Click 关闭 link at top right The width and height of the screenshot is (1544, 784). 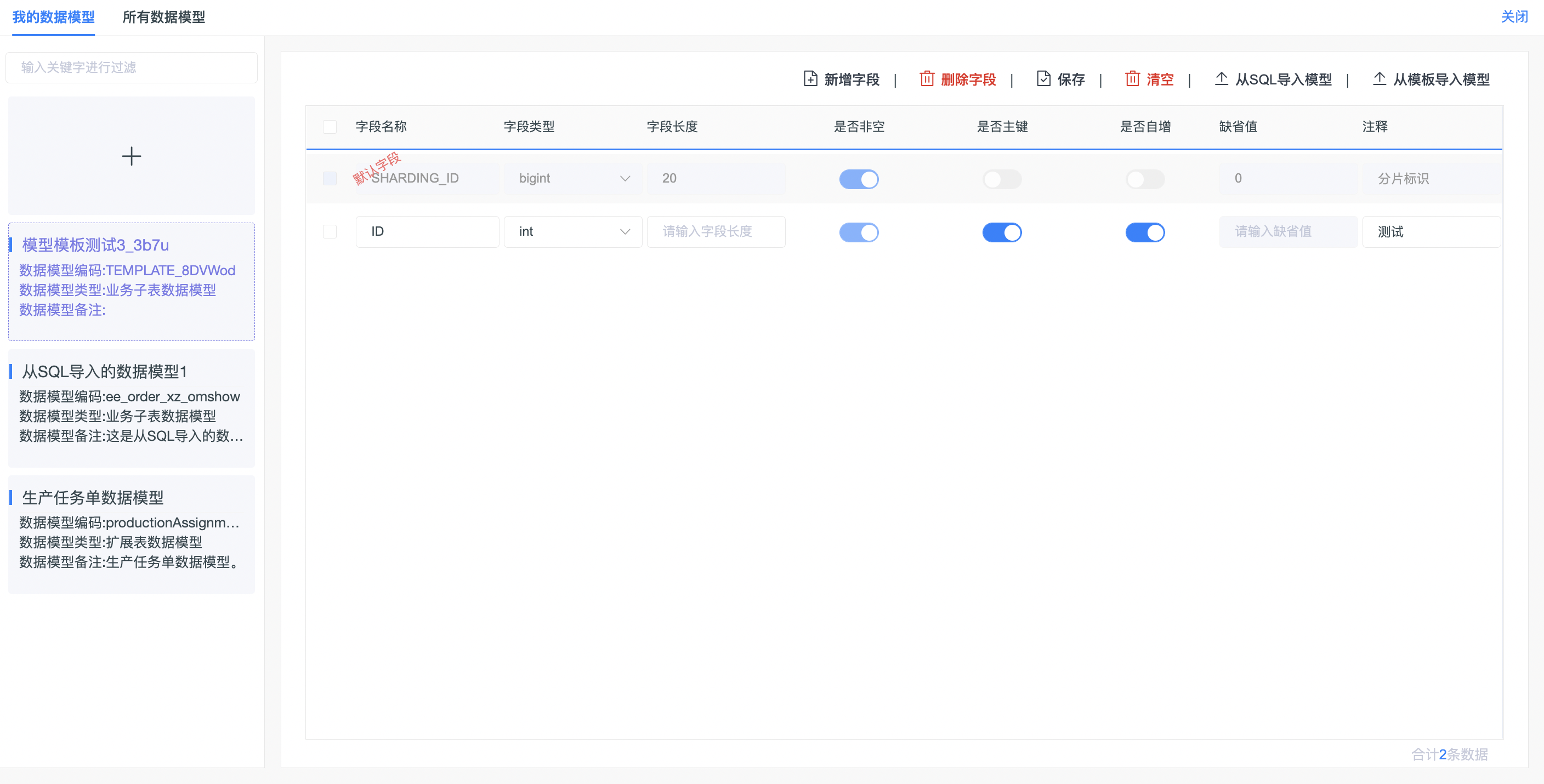[1514, 17]
